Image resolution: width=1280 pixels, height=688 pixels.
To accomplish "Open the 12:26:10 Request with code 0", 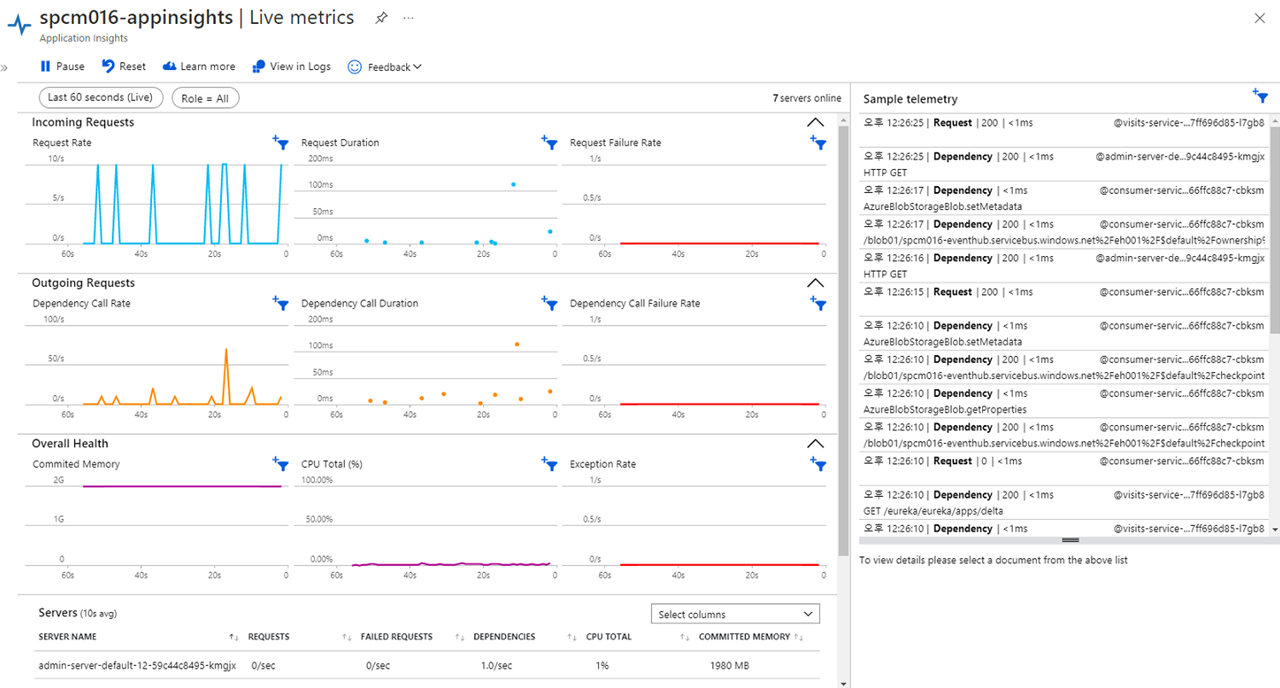I will (1064, 469).
